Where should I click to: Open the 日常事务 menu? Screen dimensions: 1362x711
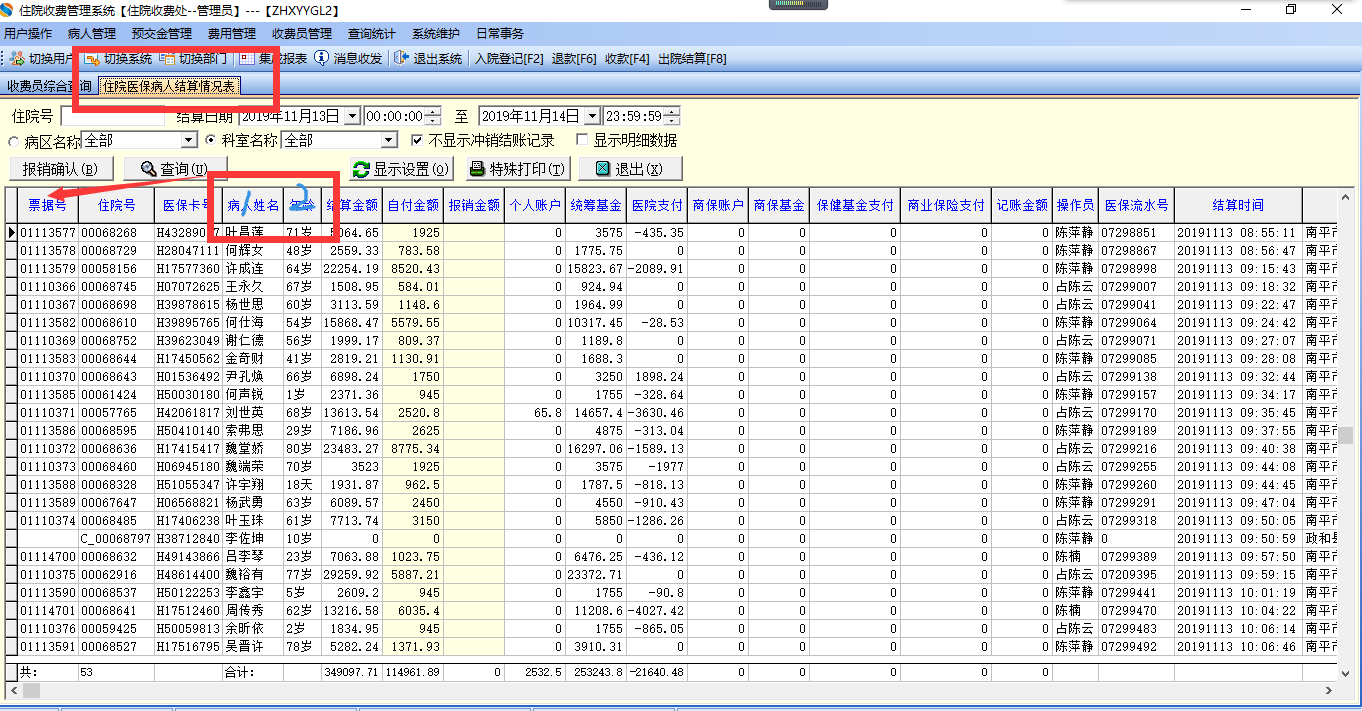click(500, 34)
